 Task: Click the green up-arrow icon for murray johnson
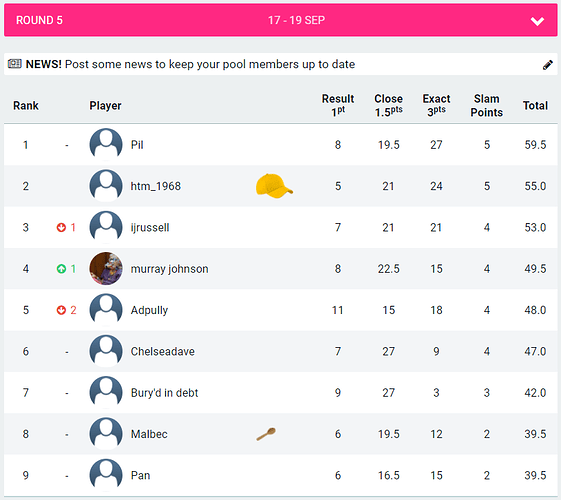pyautogui.click(x=61, y=269)
